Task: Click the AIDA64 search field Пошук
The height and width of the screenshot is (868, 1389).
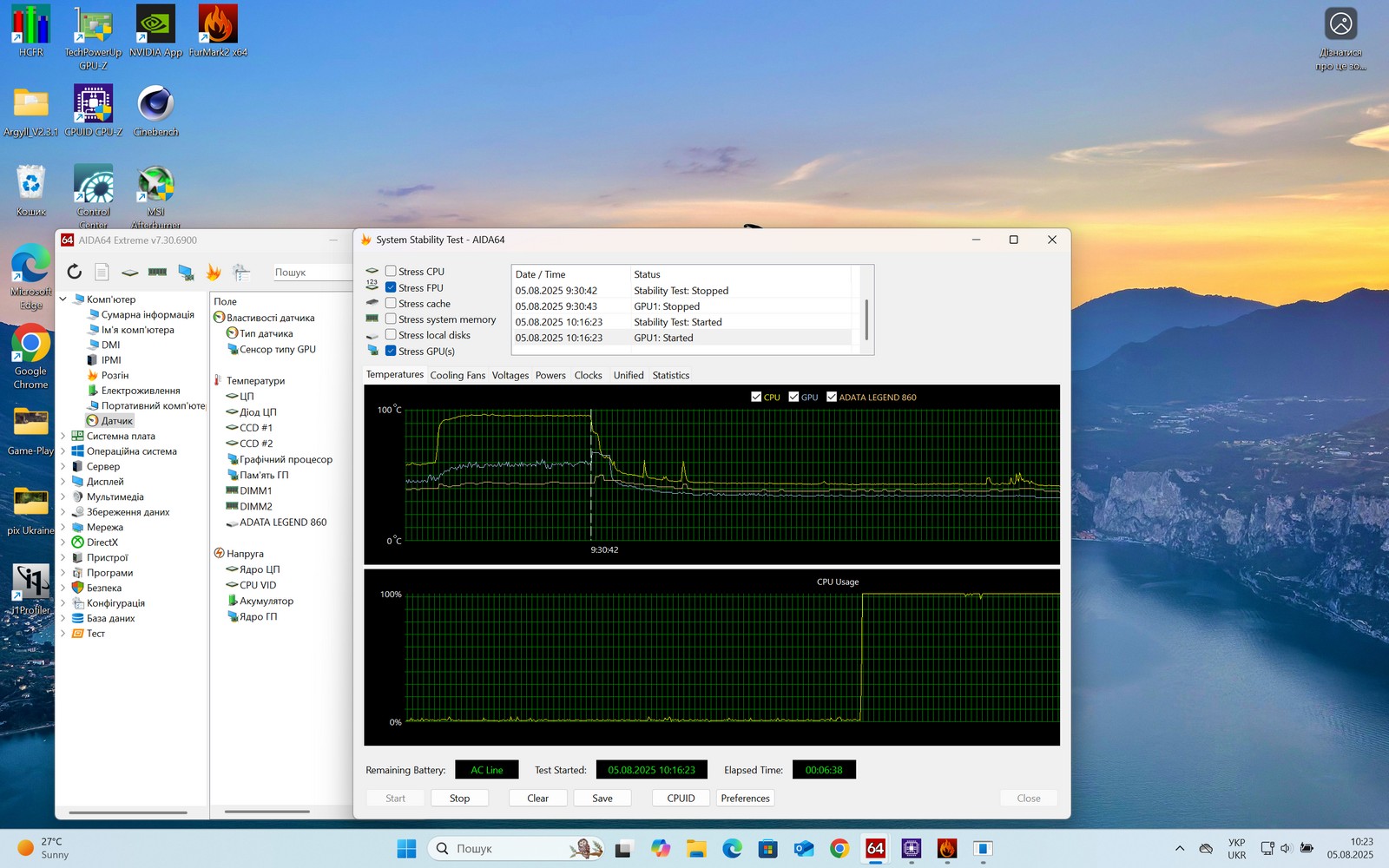Action: coord(312,272)
